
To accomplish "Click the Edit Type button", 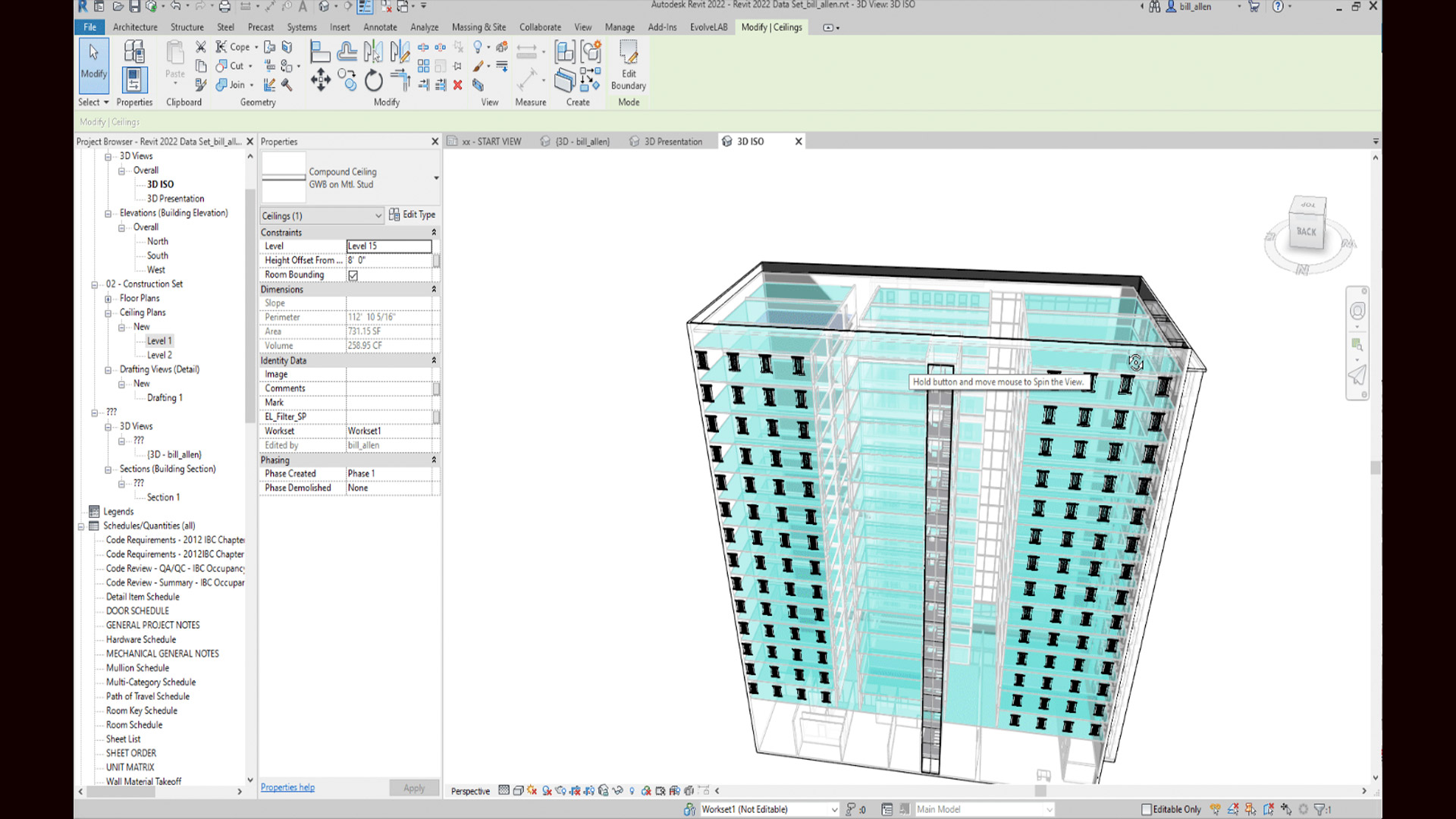I will click(413, 215).
